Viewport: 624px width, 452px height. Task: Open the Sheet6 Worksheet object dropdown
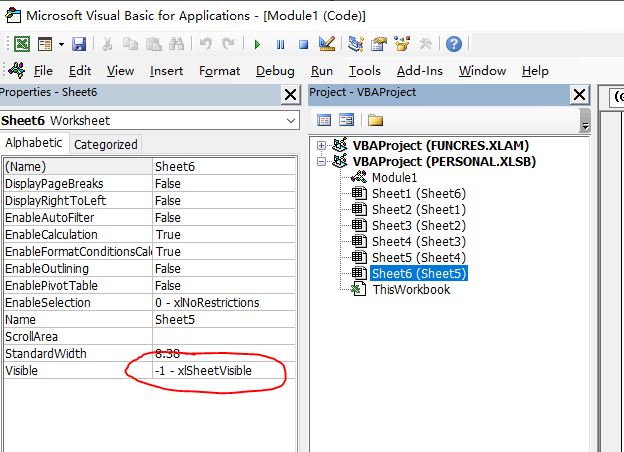click(x=291, y=121)
